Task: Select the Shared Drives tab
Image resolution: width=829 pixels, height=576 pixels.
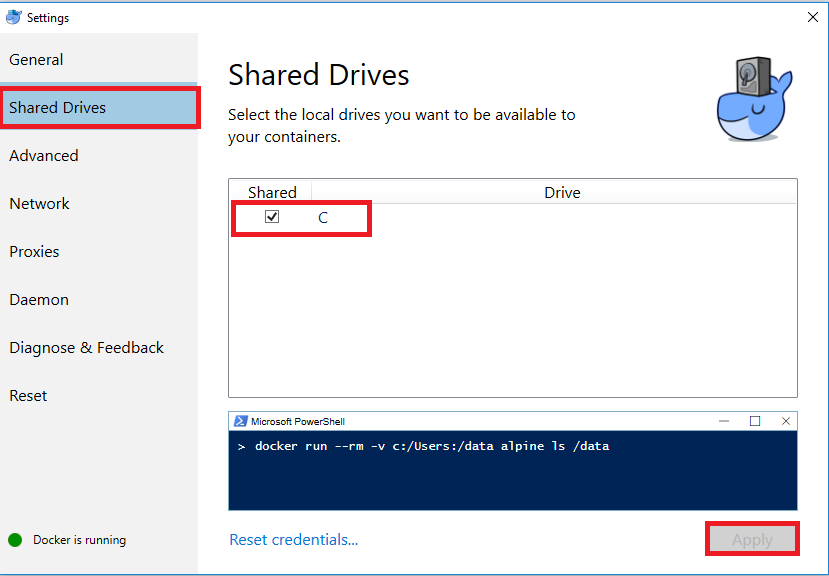Action: pos(99,108)
